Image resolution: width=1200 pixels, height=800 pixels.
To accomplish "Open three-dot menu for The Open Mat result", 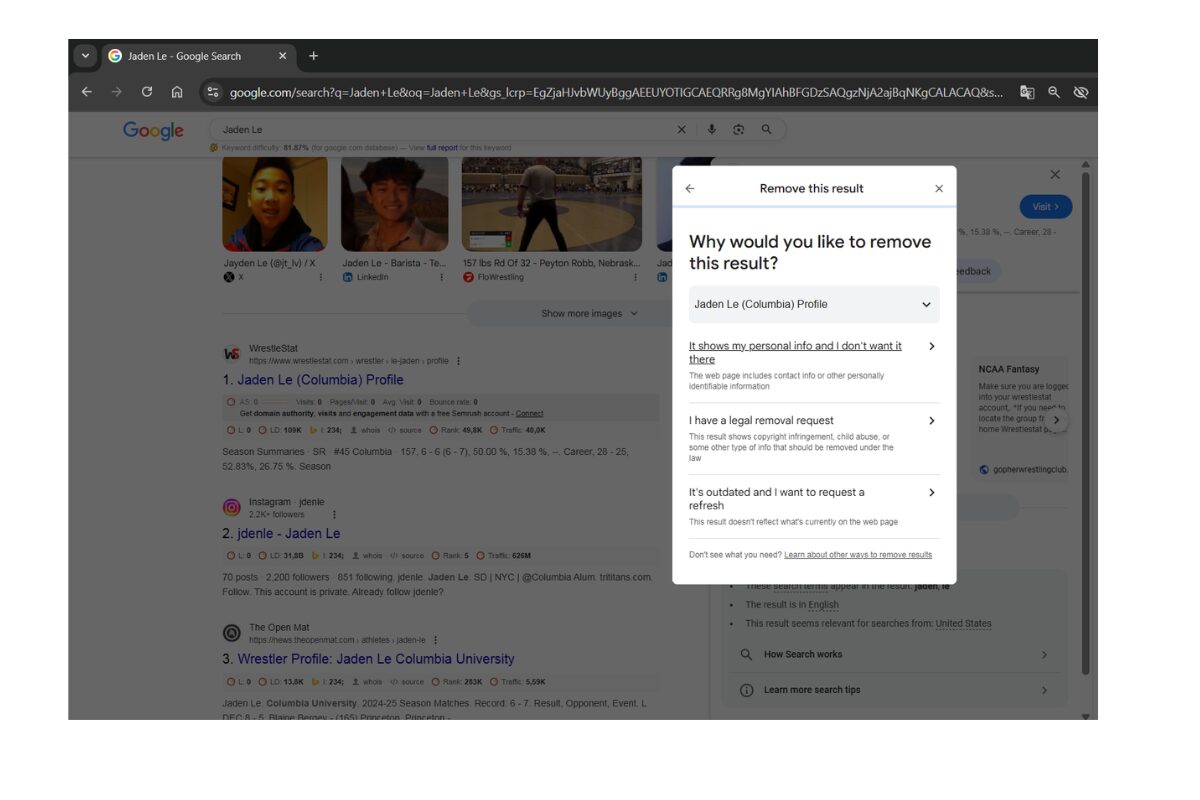I will pyautogui.click(x=435, y=640).
